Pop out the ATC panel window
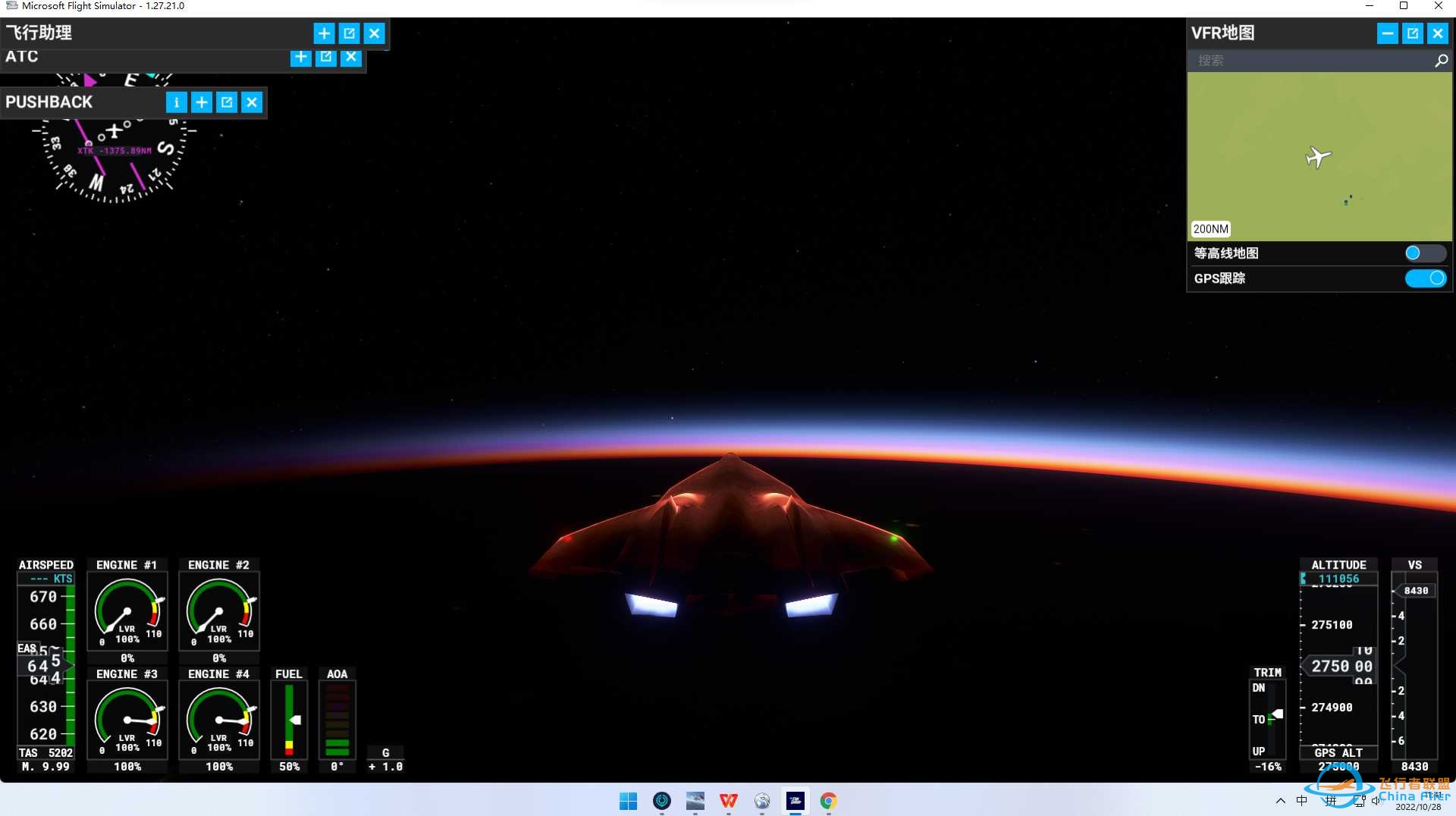1456x816 pixels. pos(326,57)
